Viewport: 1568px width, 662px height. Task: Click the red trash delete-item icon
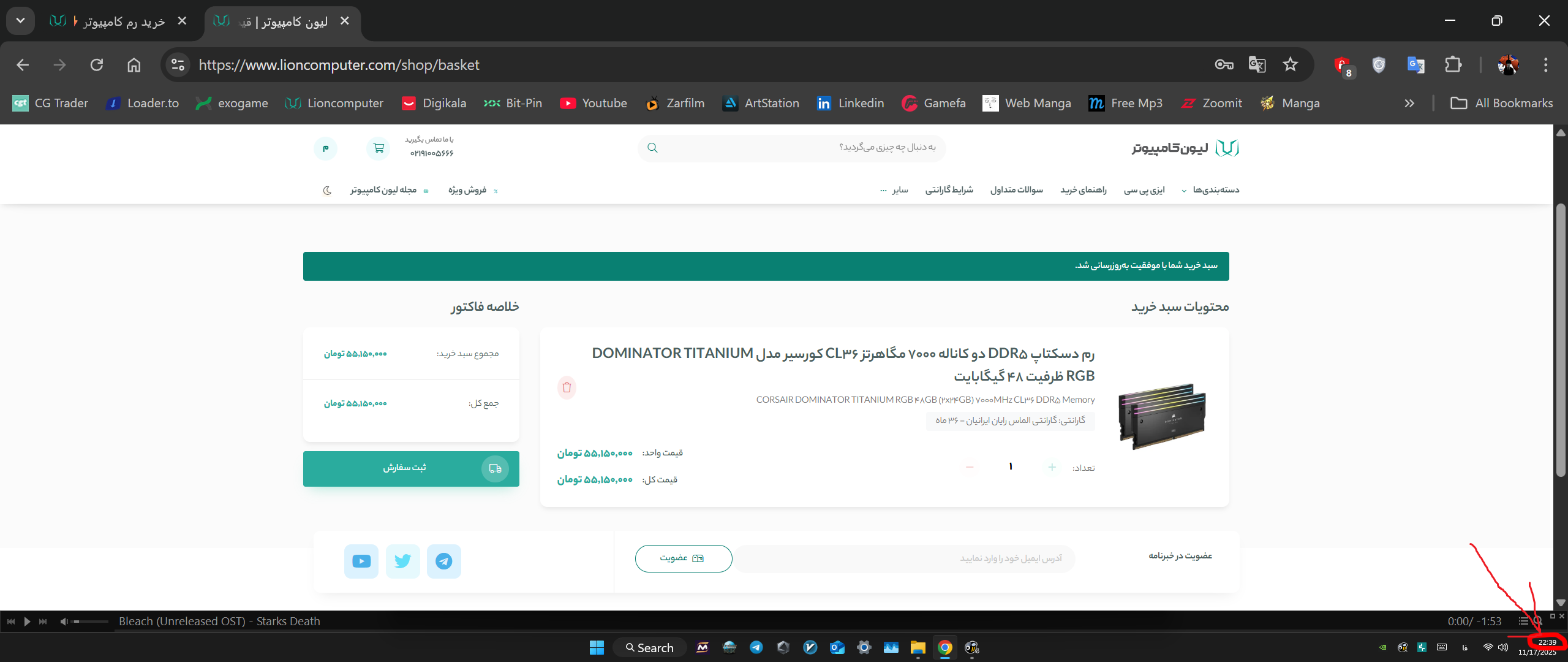pyautogui.click(x=567, y=387)
